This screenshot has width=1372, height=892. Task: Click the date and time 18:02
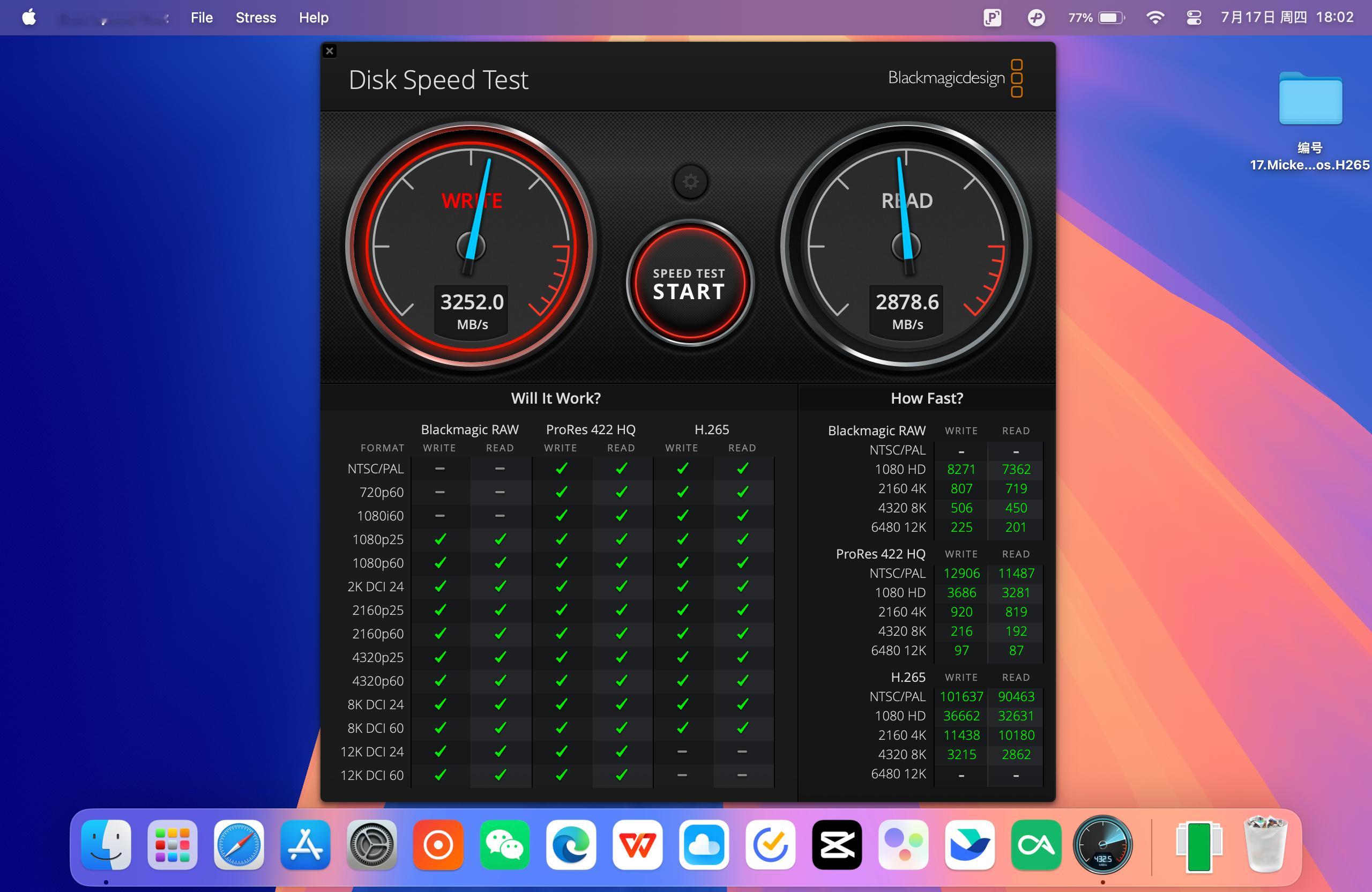click(1287, 17)
